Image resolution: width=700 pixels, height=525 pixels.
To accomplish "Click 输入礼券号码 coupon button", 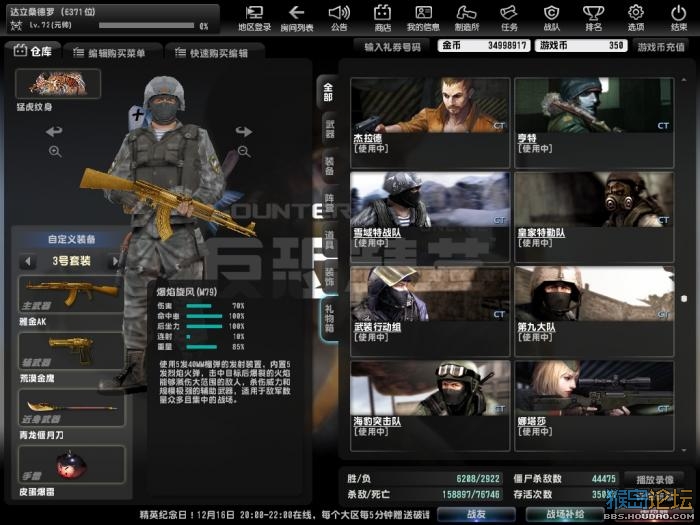I will 392,46.
